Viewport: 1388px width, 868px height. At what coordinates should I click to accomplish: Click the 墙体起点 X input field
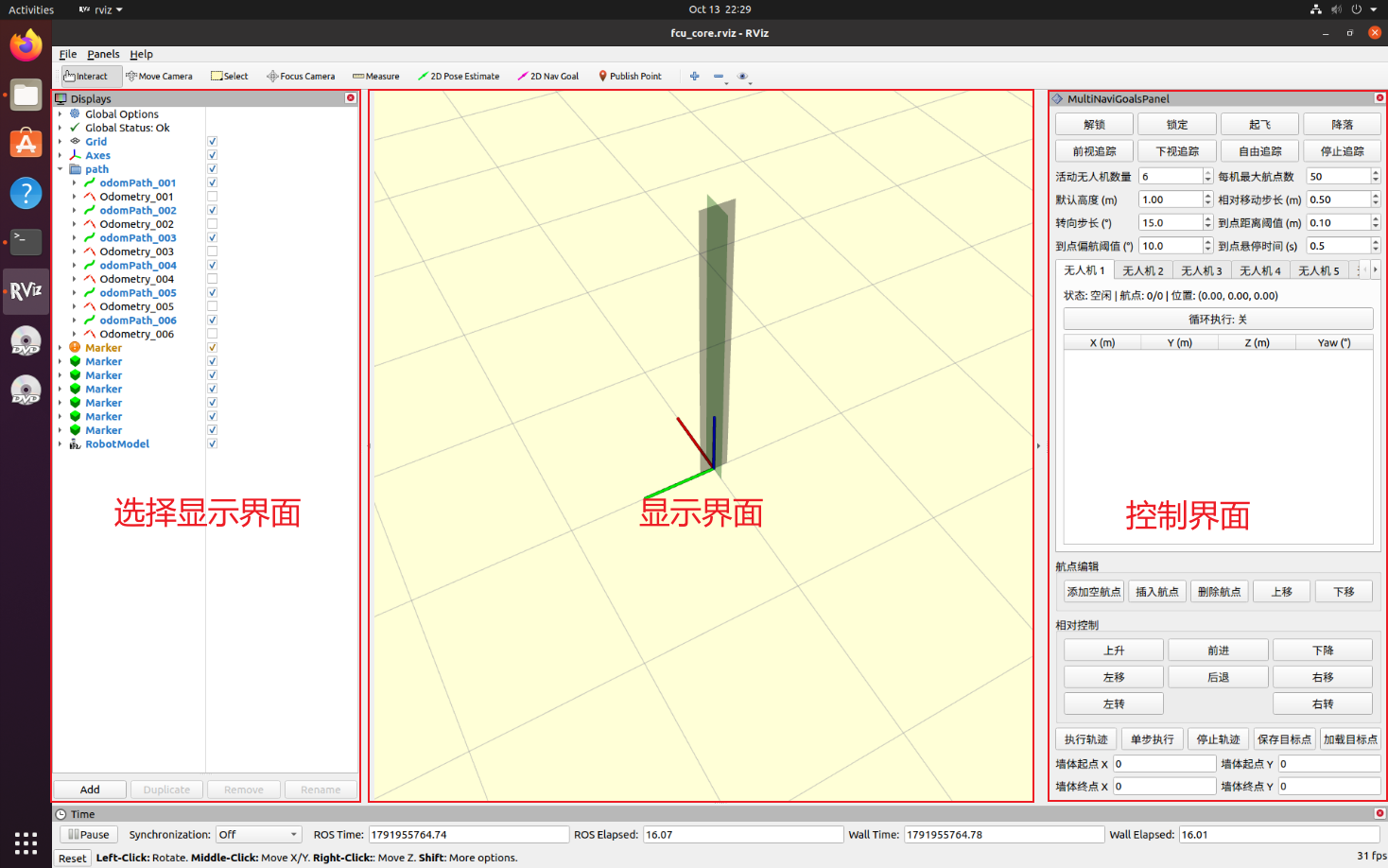[1164, 764]
